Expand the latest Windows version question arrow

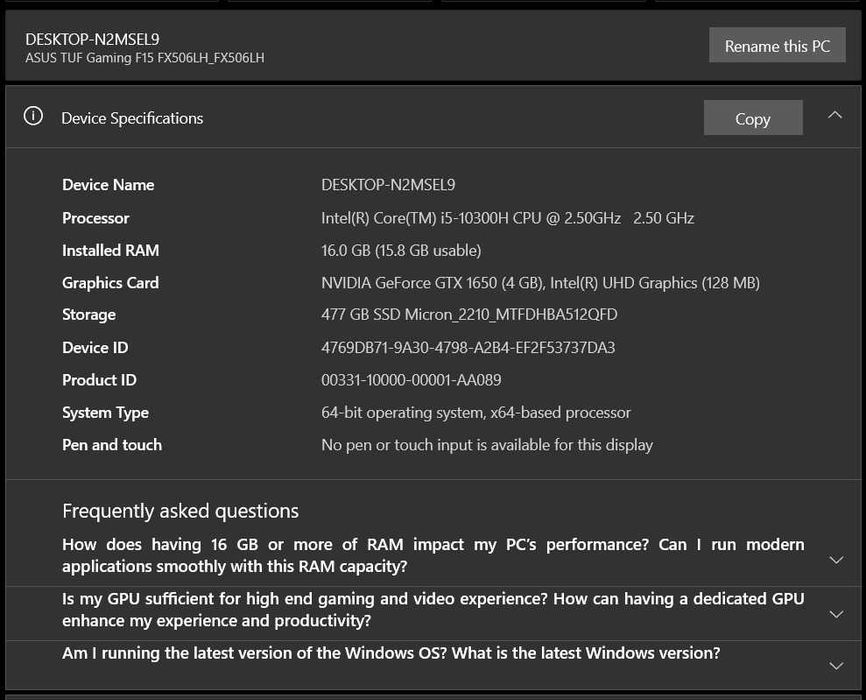[x=837, y=666]
